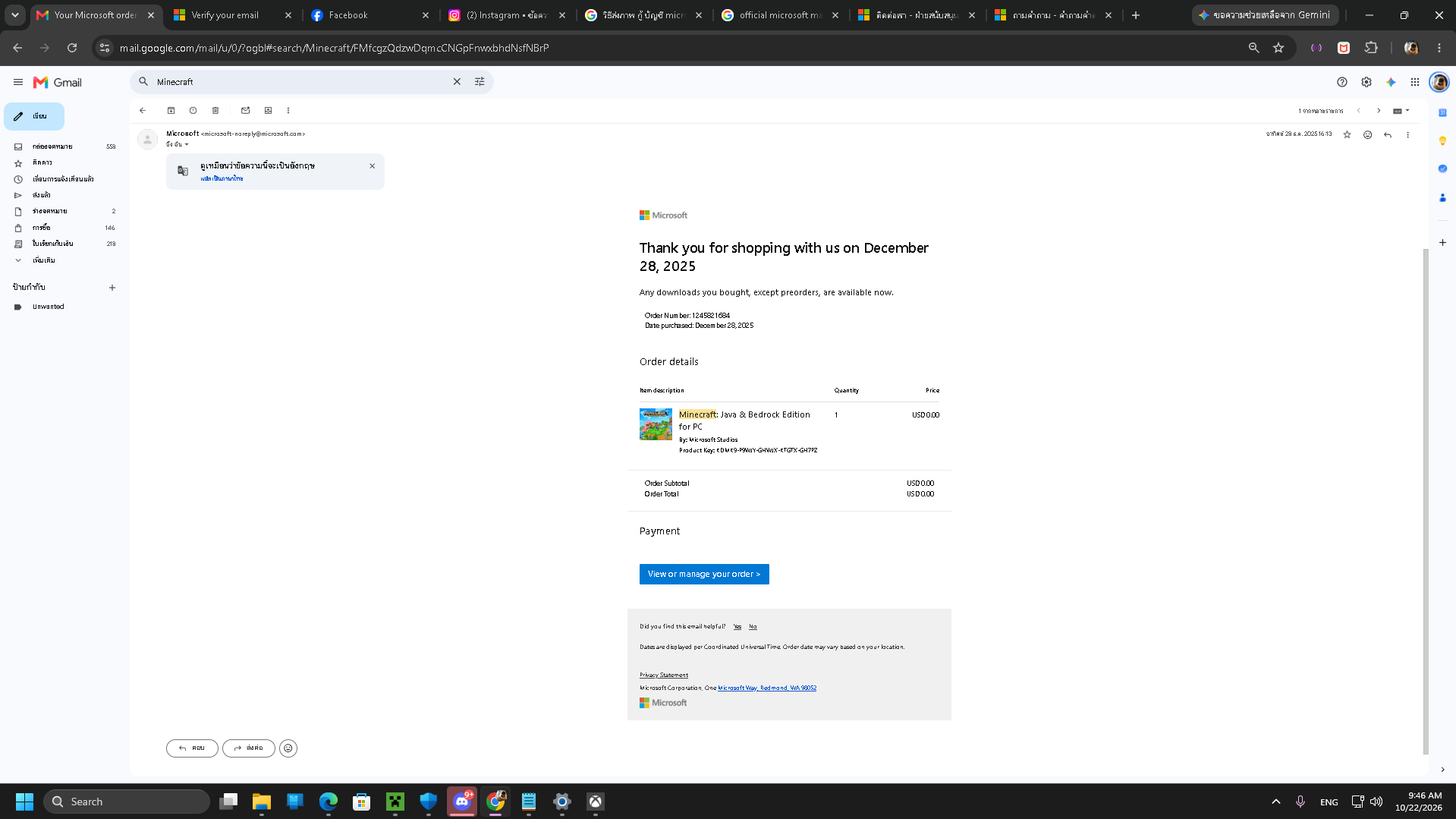Dismiss the translation suggestion banner
Viewport: 1456px width, 819px height.
point(373,165)
